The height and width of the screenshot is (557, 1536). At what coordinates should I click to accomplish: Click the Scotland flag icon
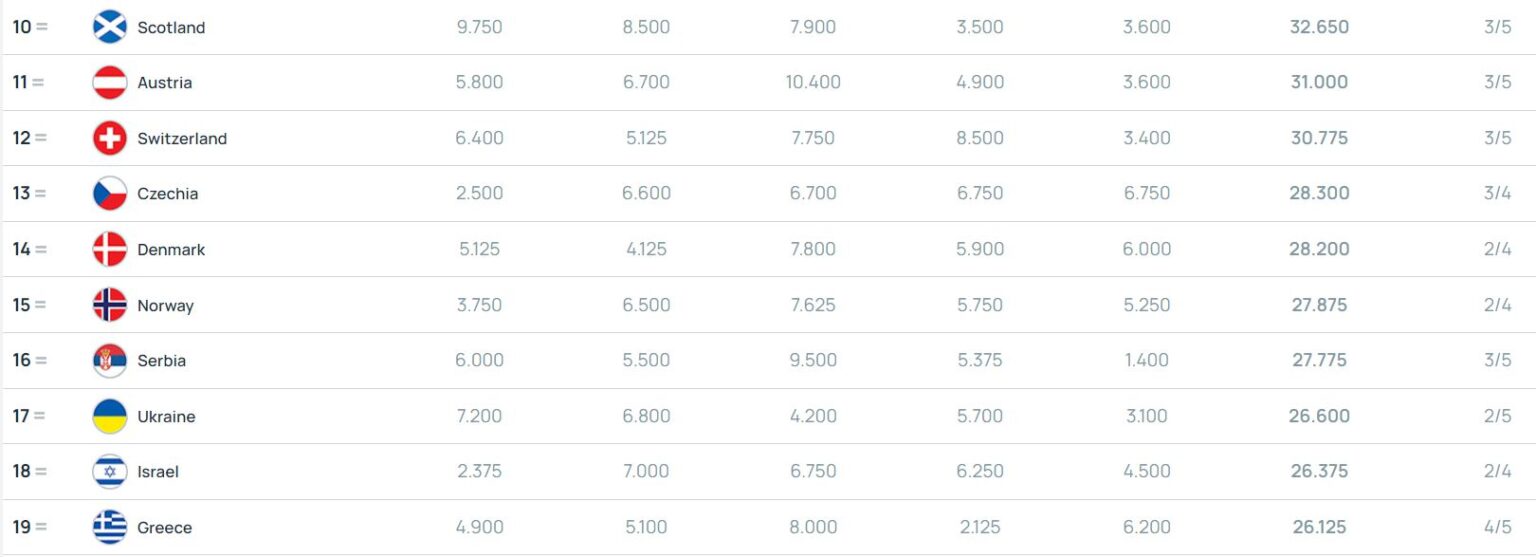pyautogui.click(x=110, y=27)
